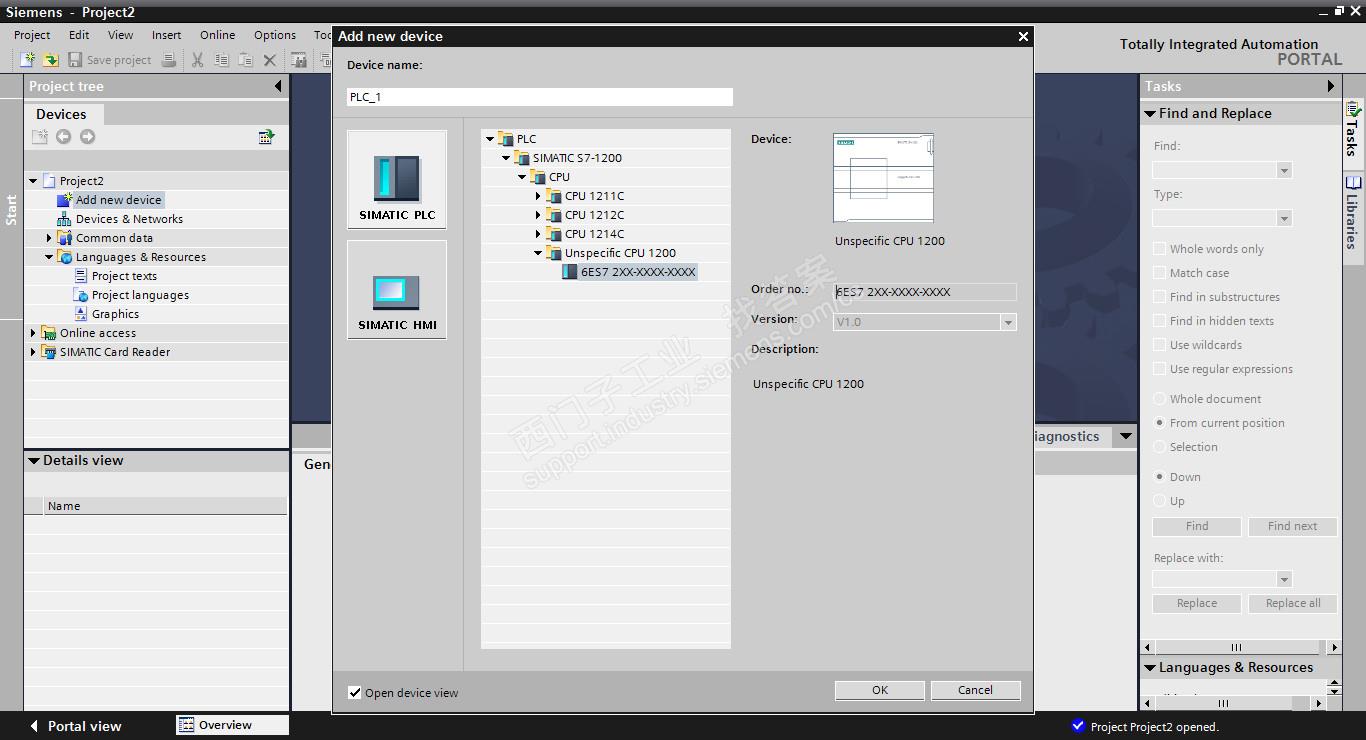Click the back arrow in Devices toolbar
Viewport: 1366px width, 740px height.
pos(64,137)
